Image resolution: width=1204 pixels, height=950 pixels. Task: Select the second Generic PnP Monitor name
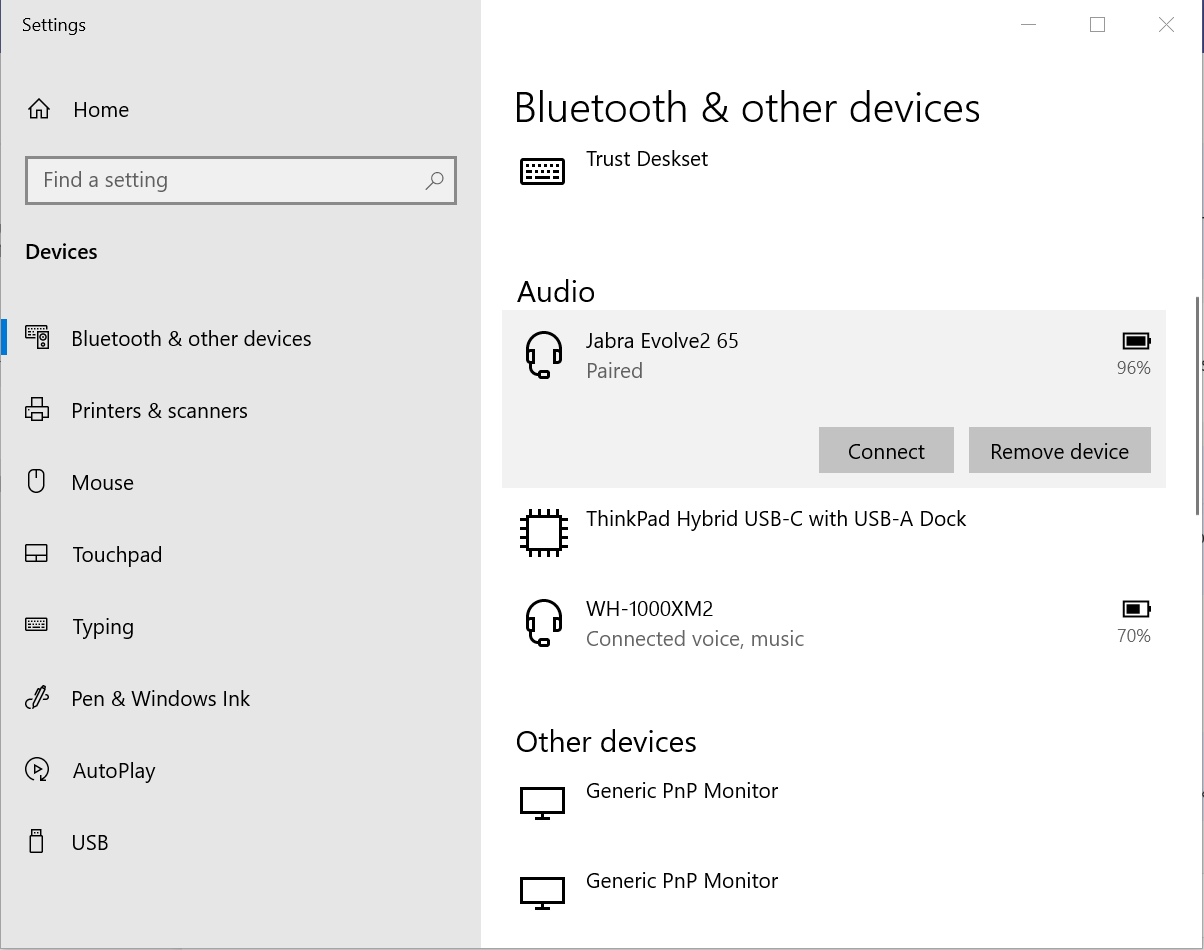pyautogui.click(x=682, y=881)
